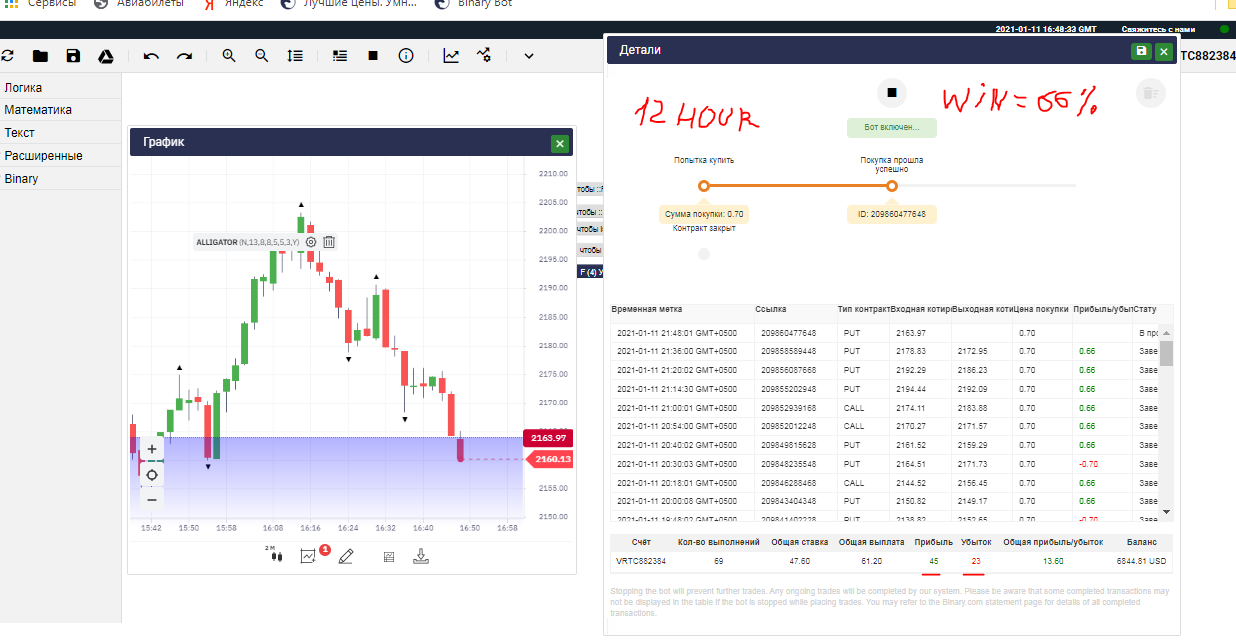Click the Binary Bot bookmark

472,4
